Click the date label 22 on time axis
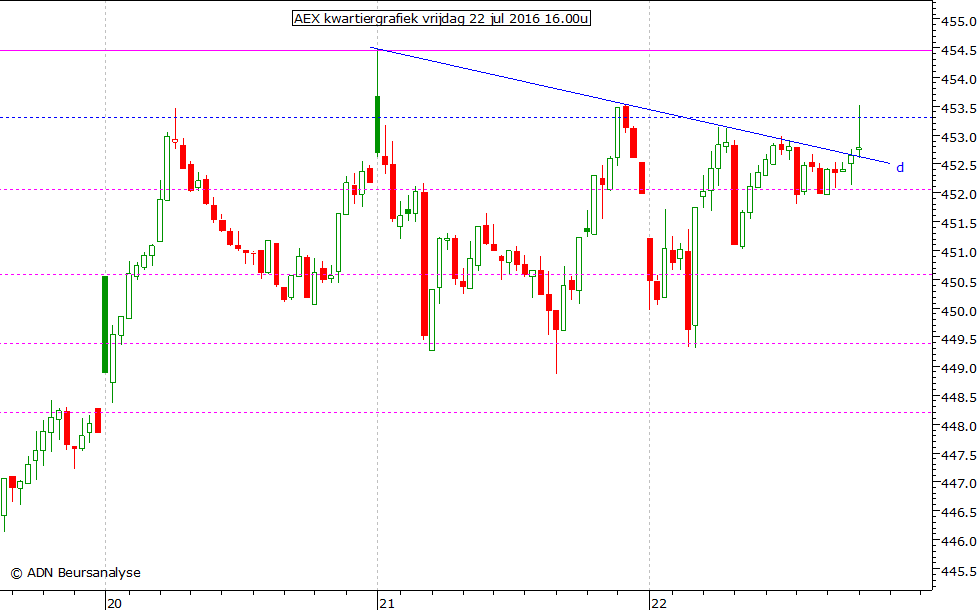 (659, 603)
